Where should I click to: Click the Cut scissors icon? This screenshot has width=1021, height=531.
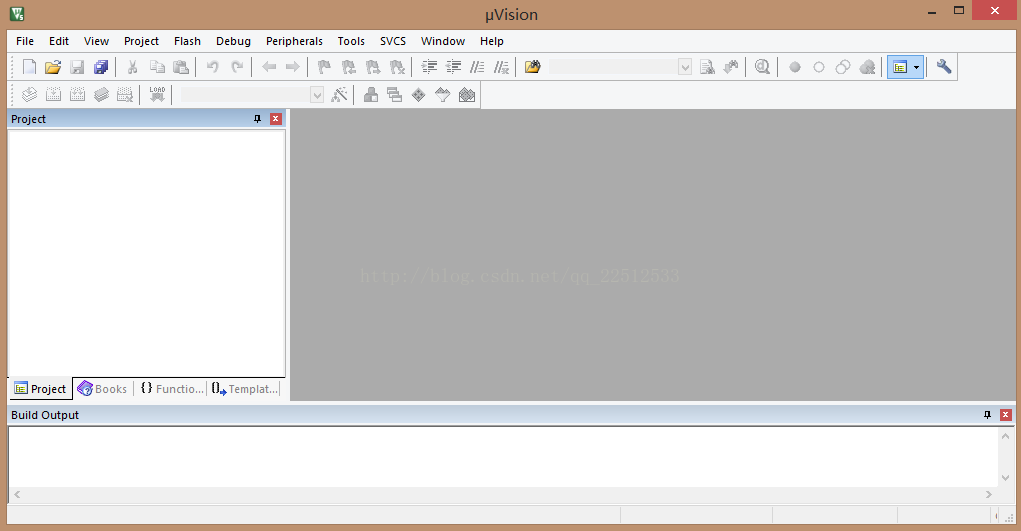point(132,67)
